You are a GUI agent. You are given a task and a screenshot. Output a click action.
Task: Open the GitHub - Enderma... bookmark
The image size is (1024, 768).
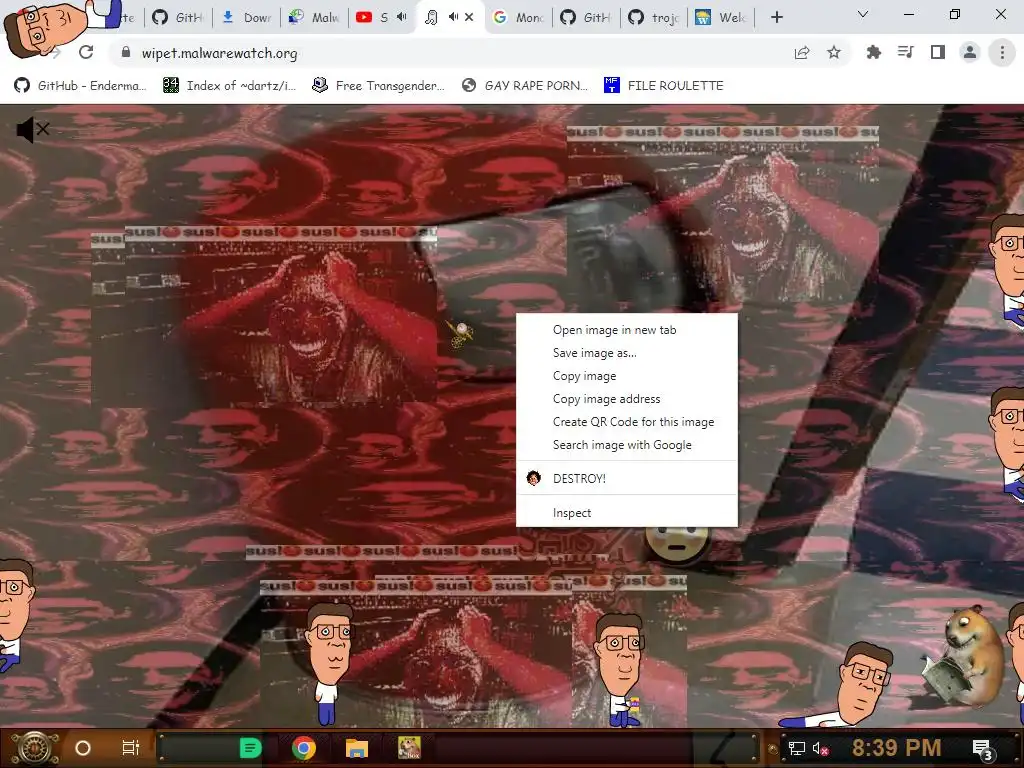pos(80,86)
